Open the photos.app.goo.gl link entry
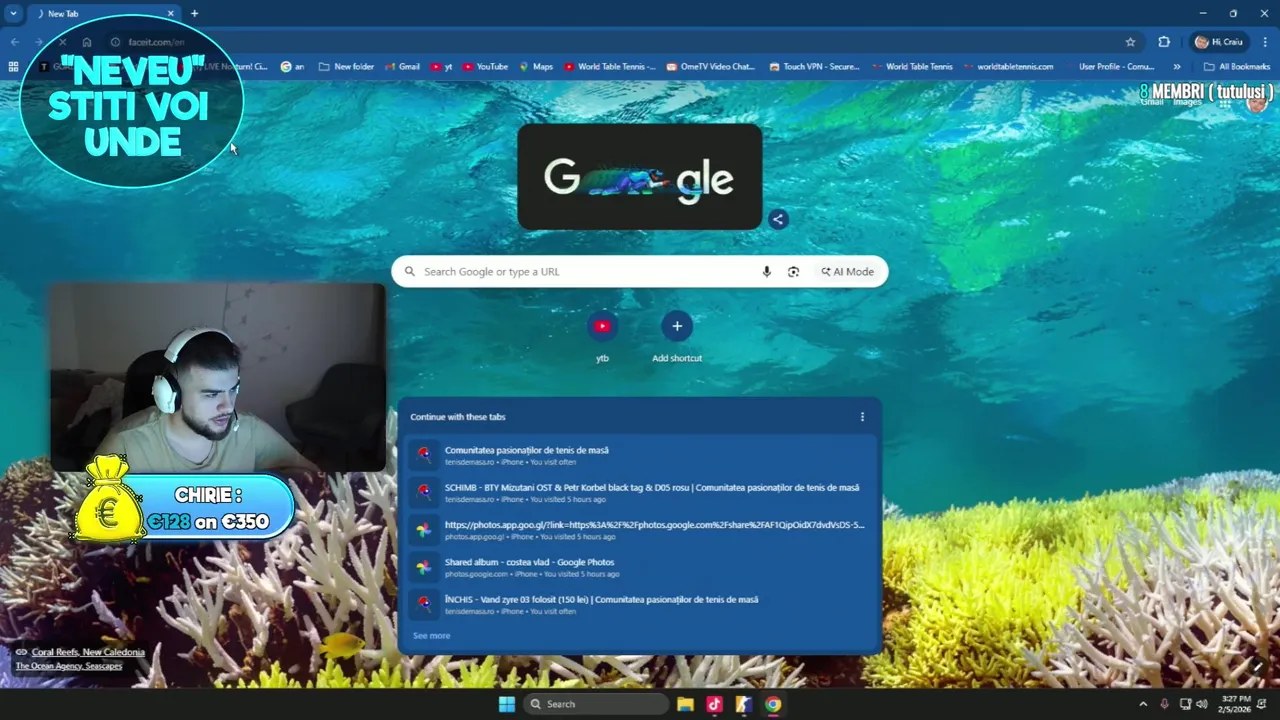The image size is (1280, 720). pyautogui.click(x=640, y=530)
